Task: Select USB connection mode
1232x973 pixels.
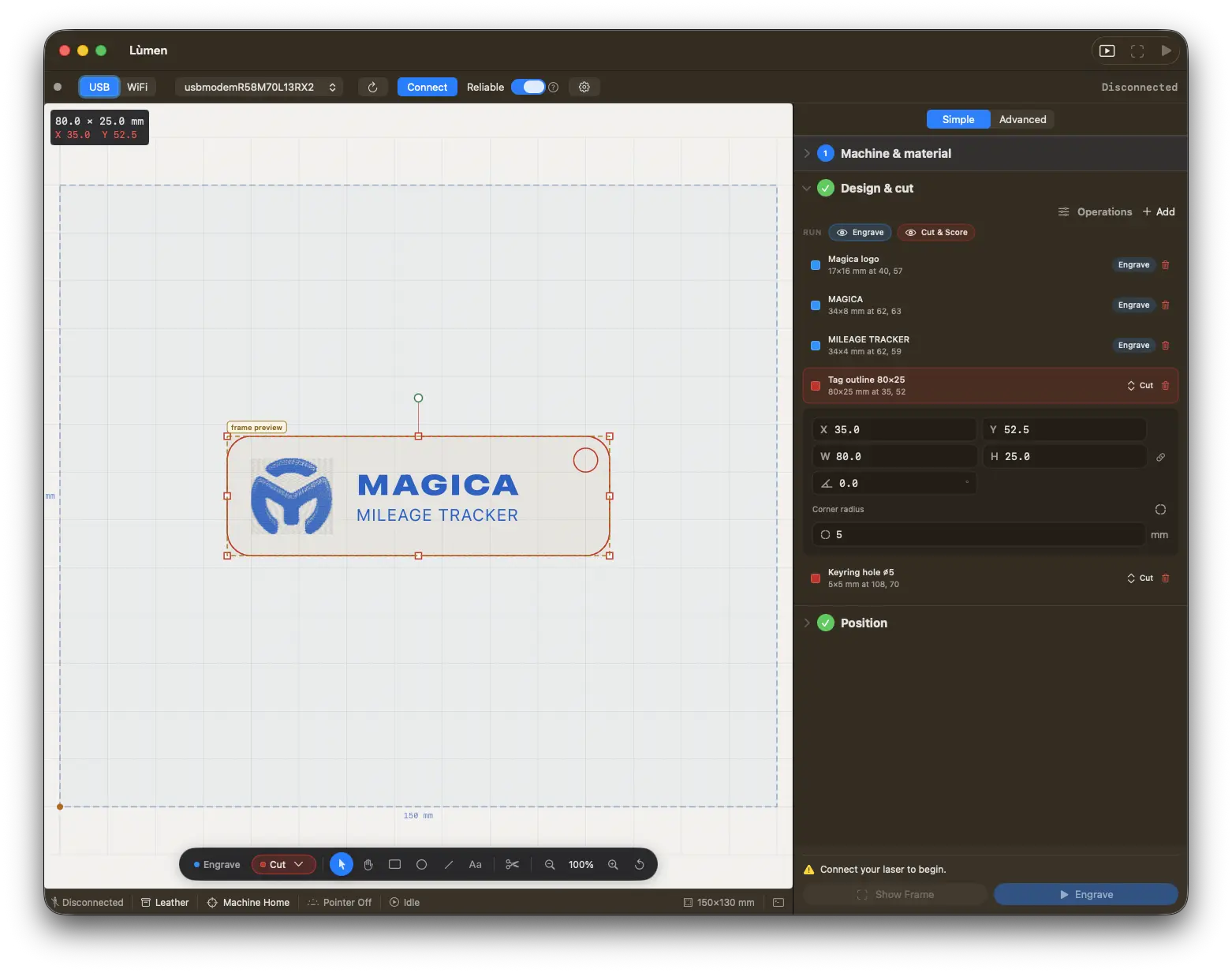Action: (x=99, y=87)
